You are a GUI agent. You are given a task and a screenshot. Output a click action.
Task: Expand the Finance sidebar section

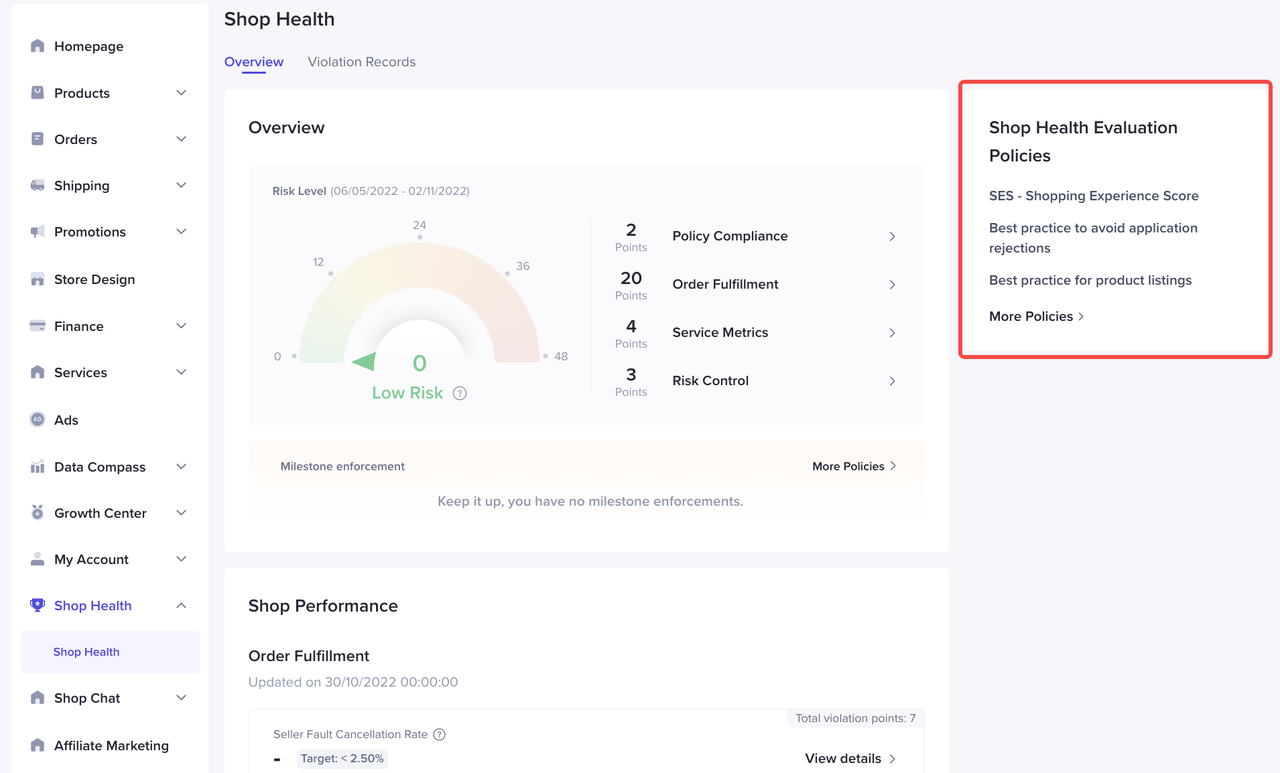click(181, 326)
